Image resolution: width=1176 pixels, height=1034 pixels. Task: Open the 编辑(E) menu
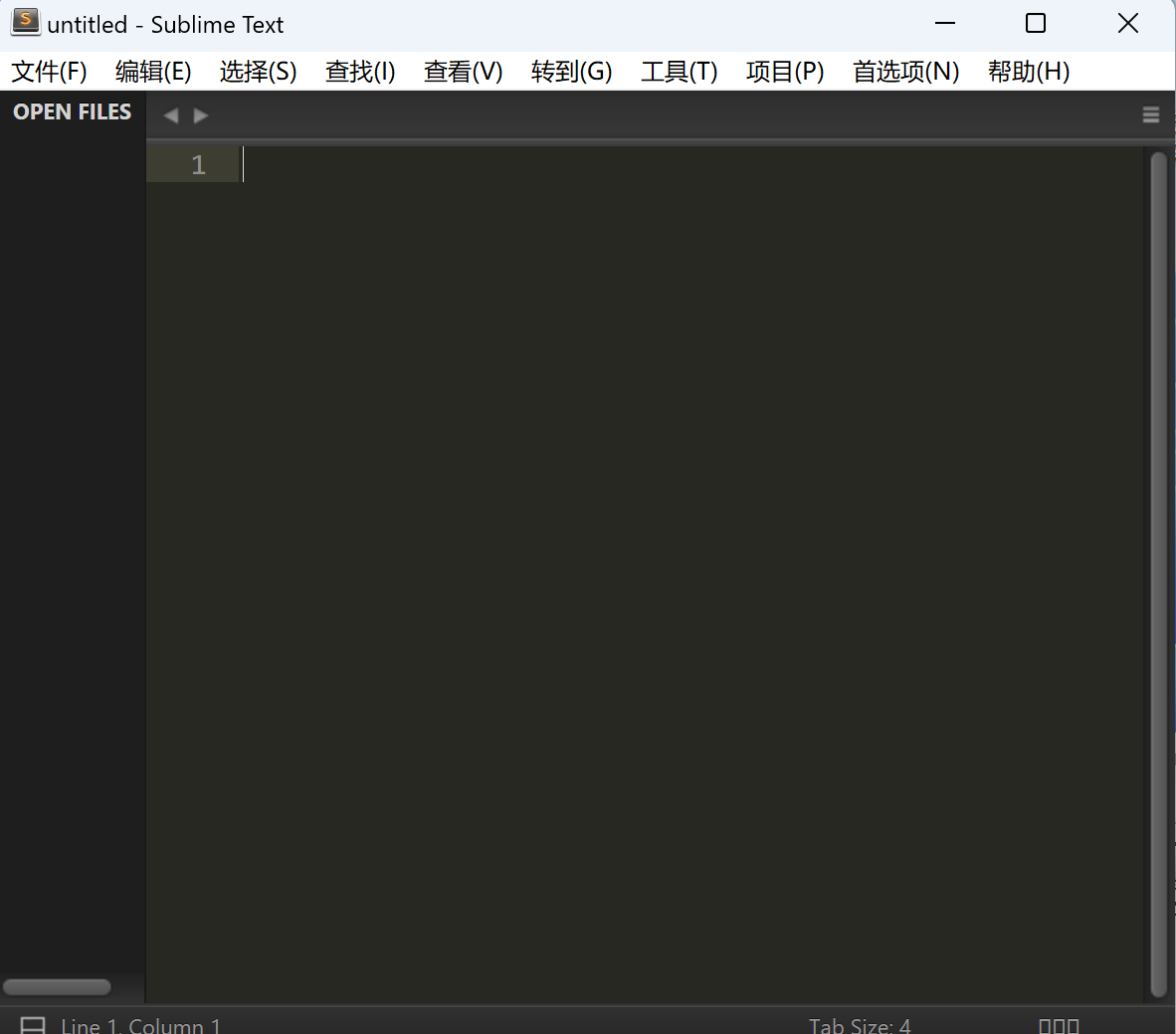153,72
